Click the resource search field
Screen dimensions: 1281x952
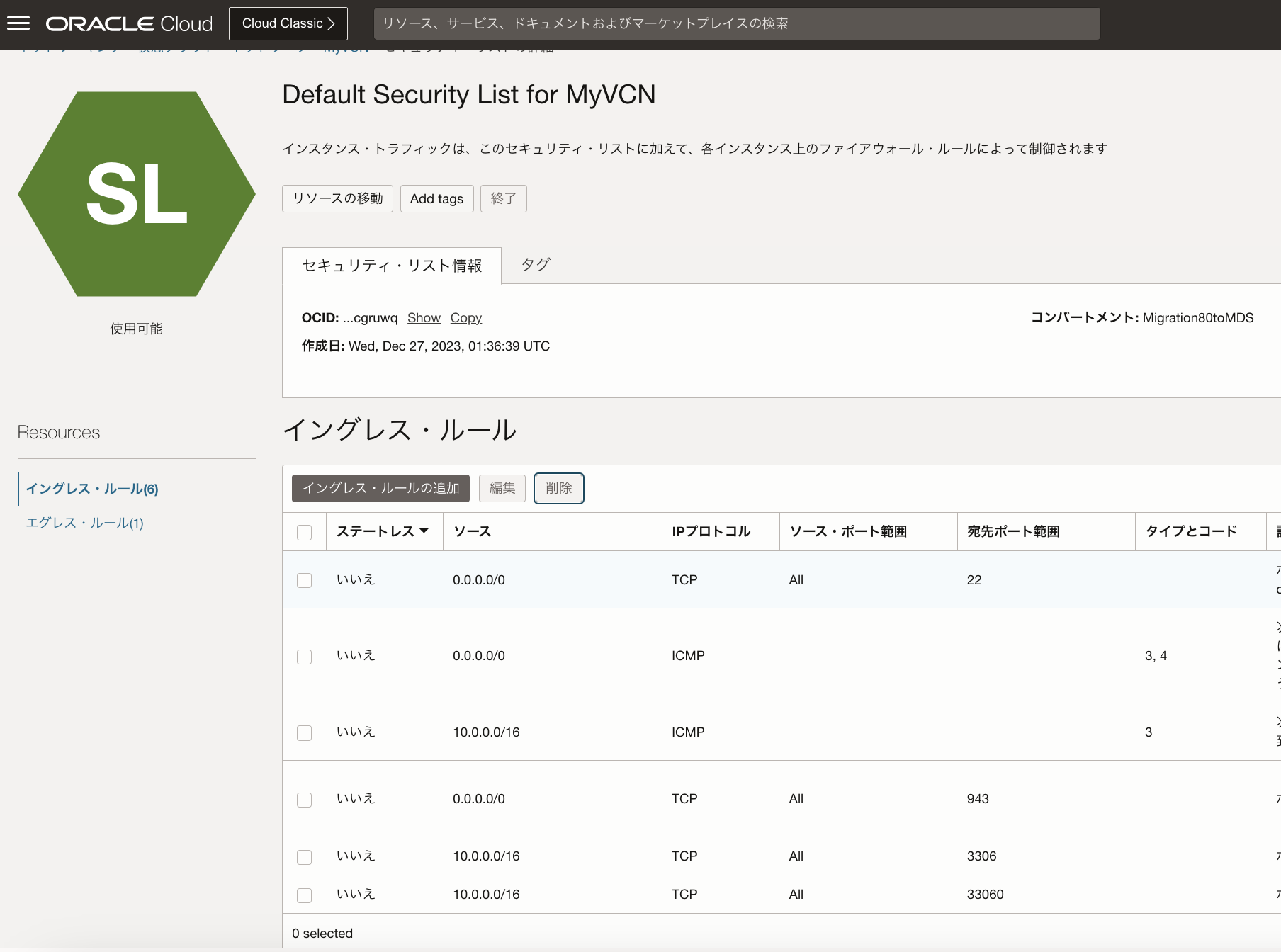click(736, 23)
